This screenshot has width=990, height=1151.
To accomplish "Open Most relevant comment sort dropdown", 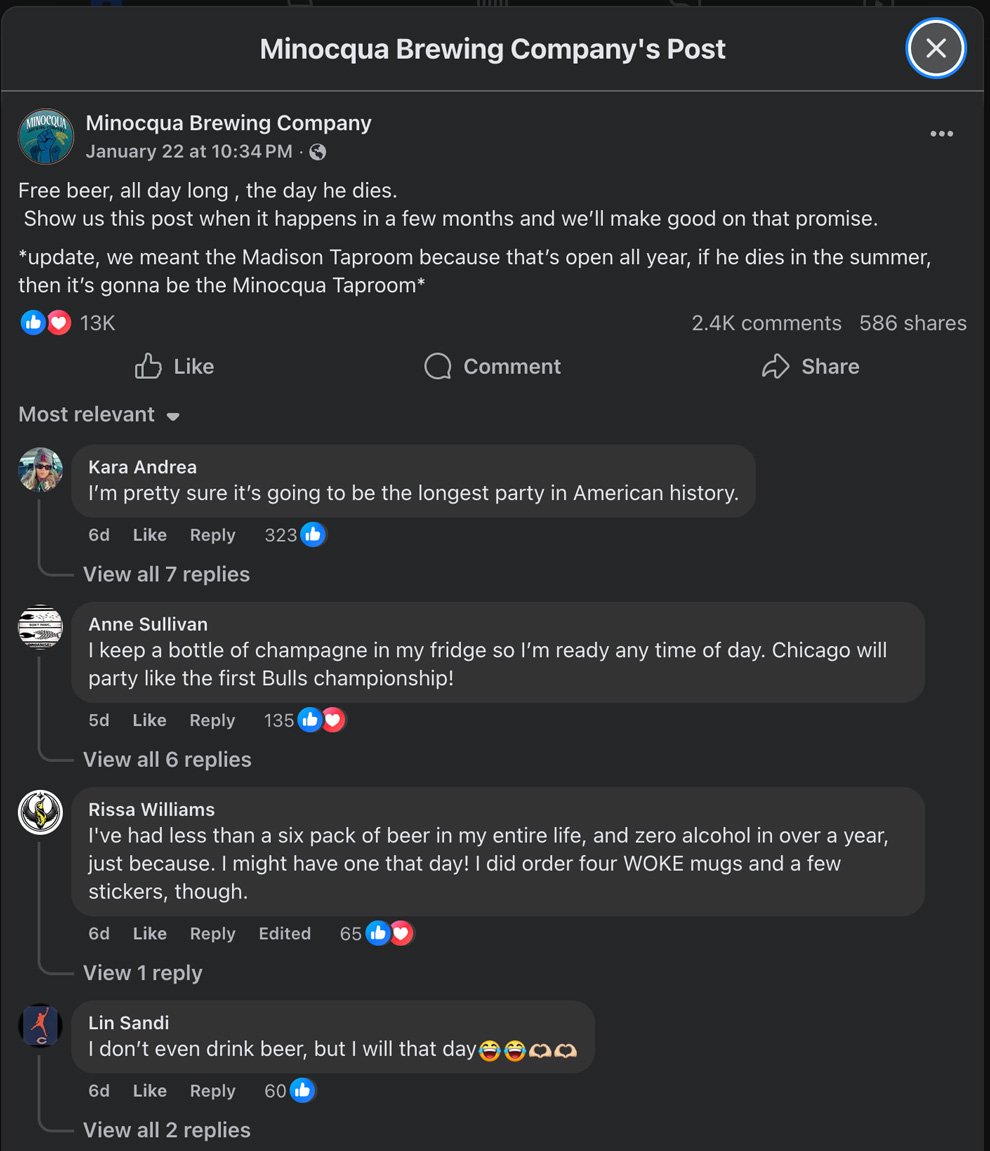I will [x=98, y=415].
